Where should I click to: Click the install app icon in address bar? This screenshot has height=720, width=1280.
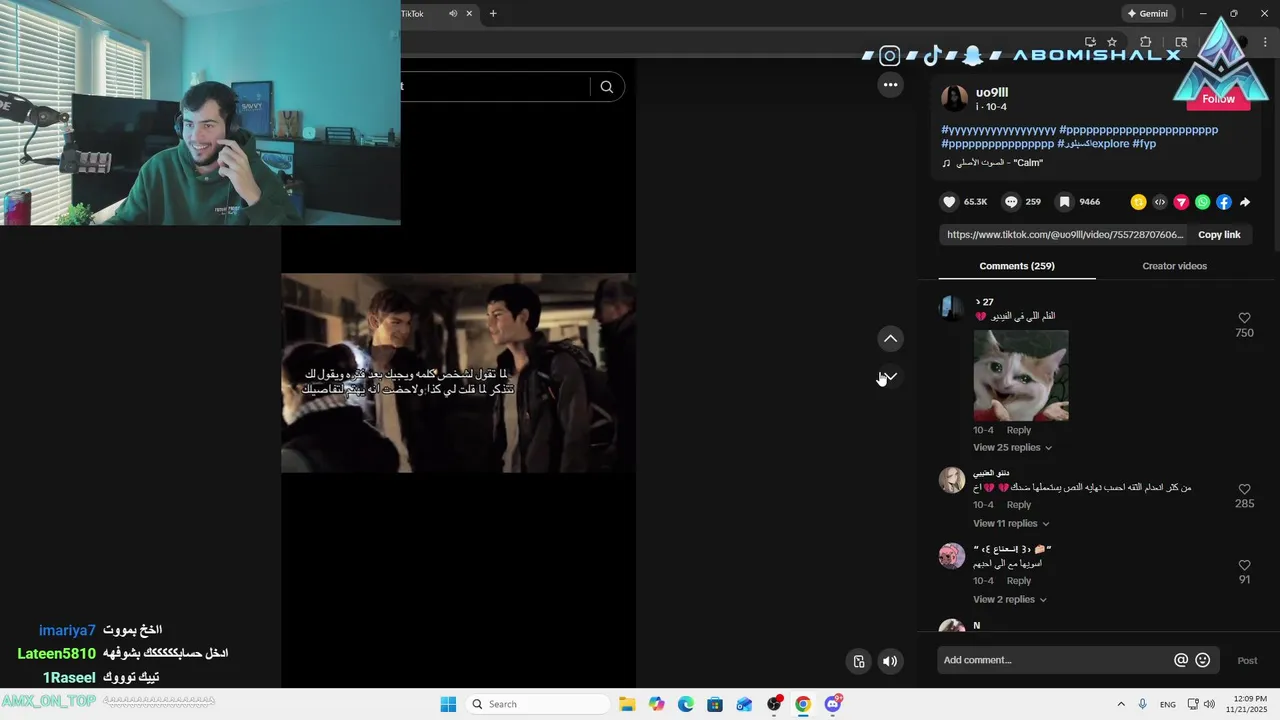point(1090,42)
